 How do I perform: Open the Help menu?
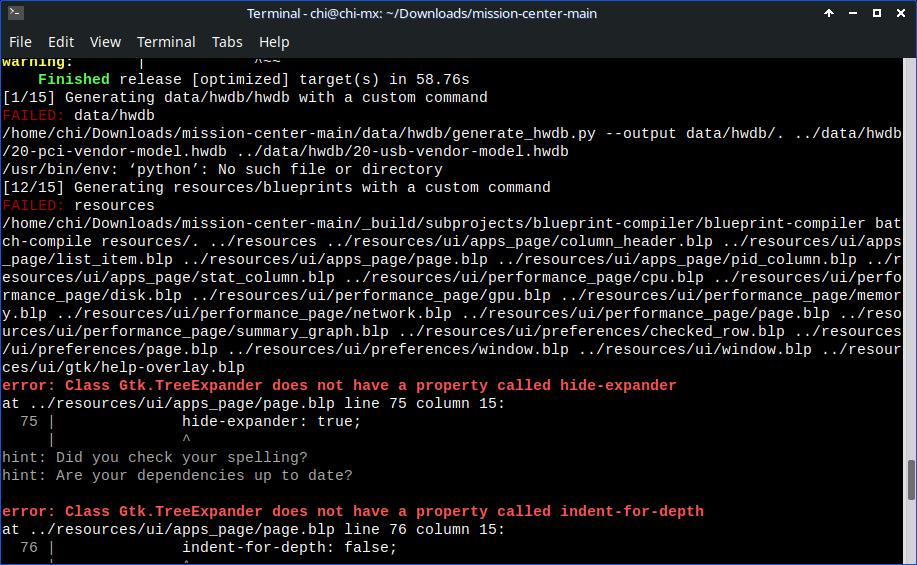pos(274,42)
